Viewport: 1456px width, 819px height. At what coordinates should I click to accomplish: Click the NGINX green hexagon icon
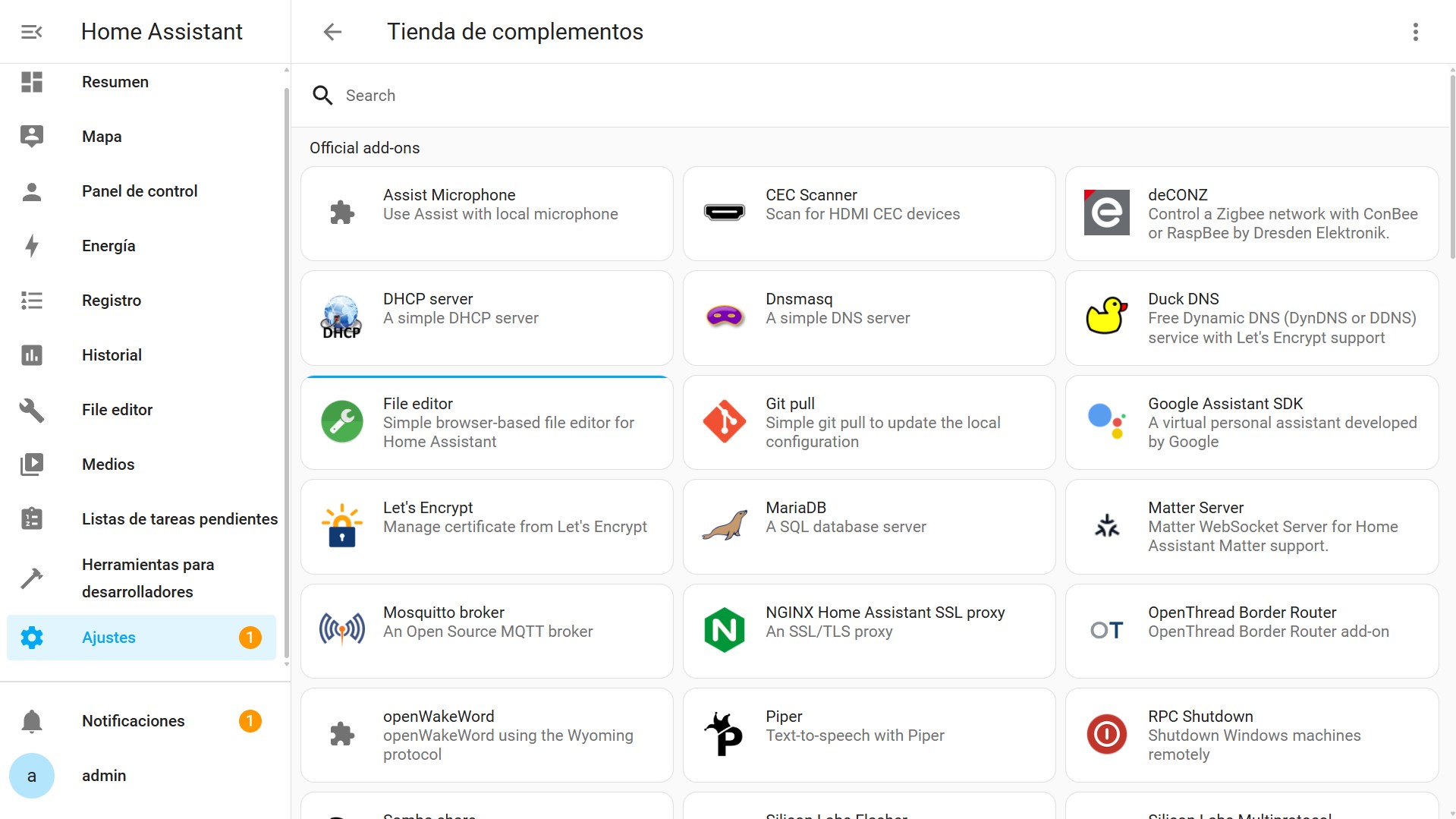click(x=725, y=630)
